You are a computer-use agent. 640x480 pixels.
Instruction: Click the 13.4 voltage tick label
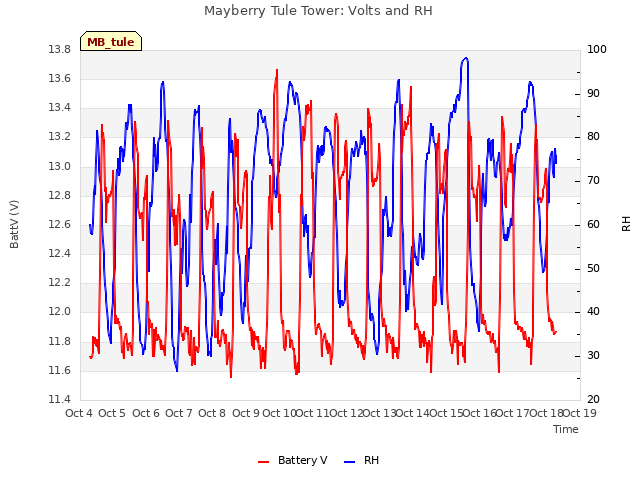point(60,108)
